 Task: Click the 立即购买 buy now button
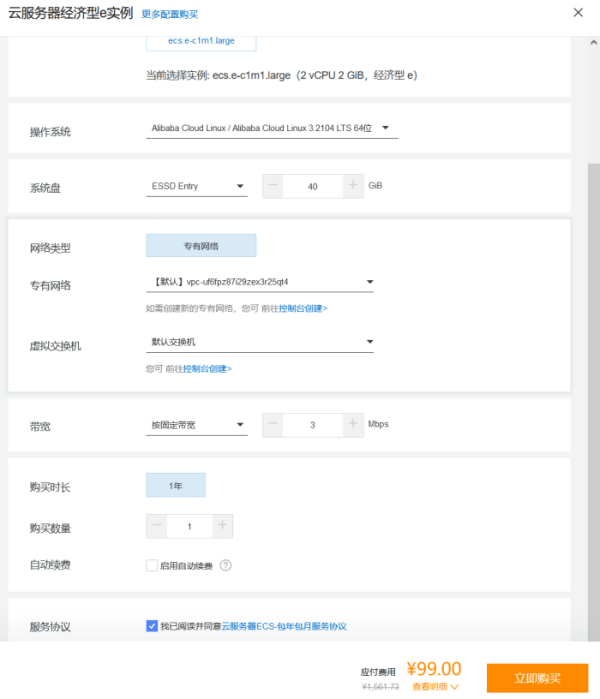[537, 677]
